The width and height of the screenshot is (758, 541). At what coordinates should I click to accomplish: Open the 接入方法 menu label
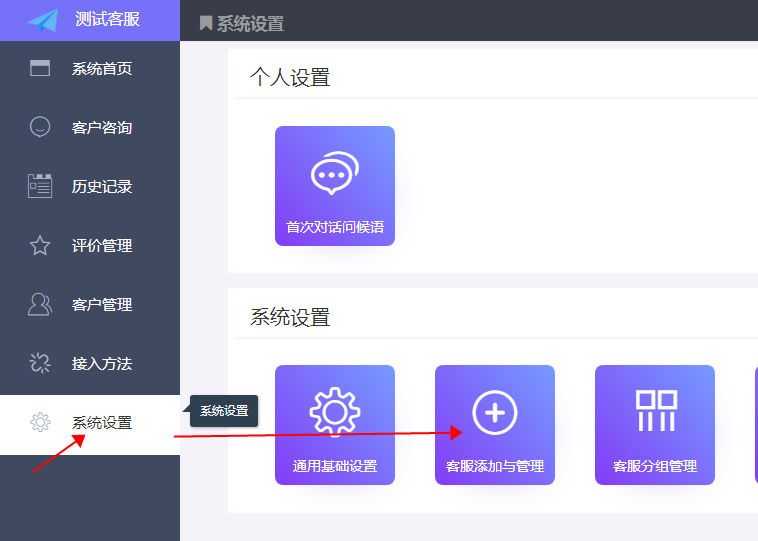[x=102, y=364]
